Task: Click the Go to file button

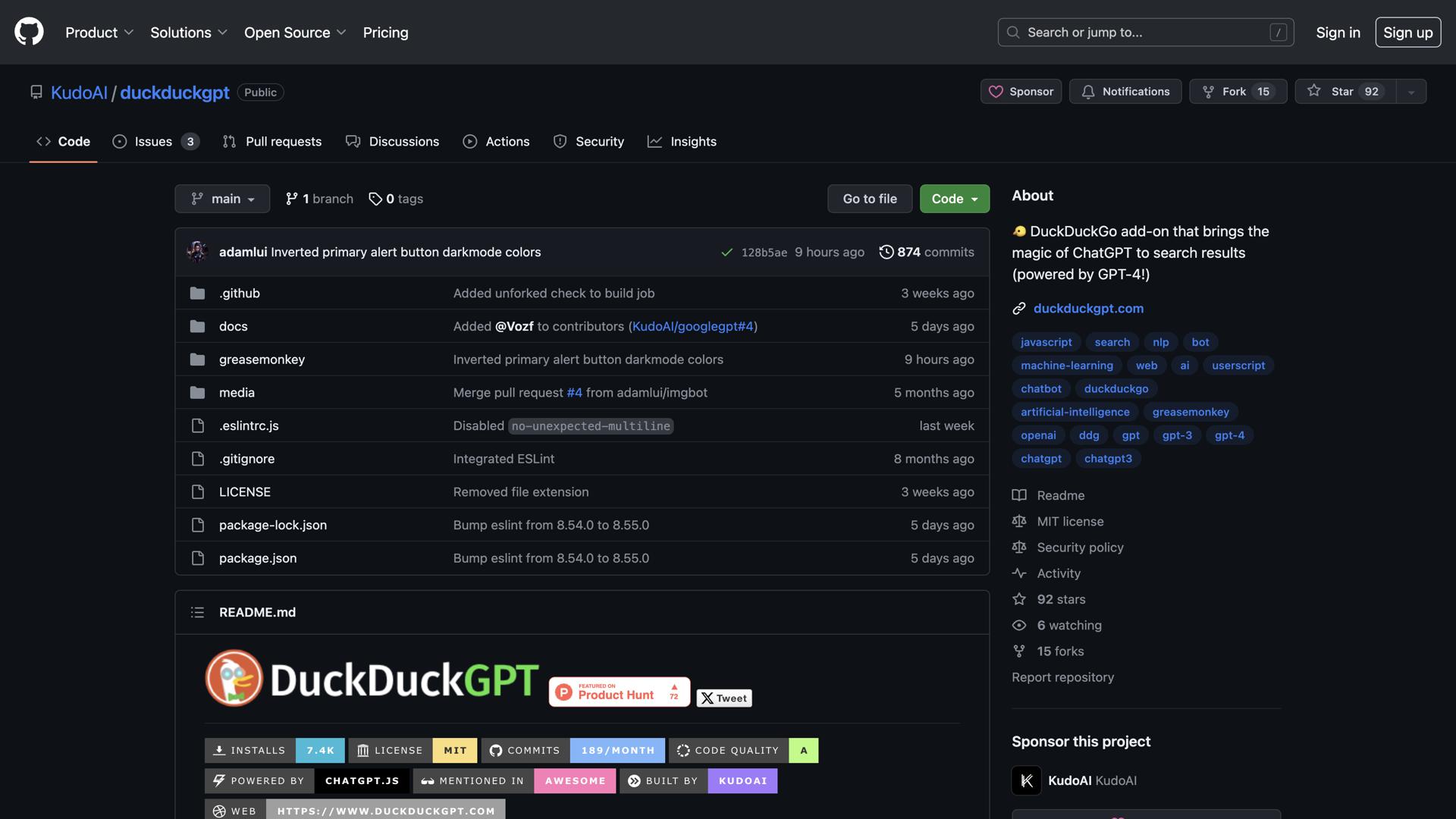Action: 870,199
